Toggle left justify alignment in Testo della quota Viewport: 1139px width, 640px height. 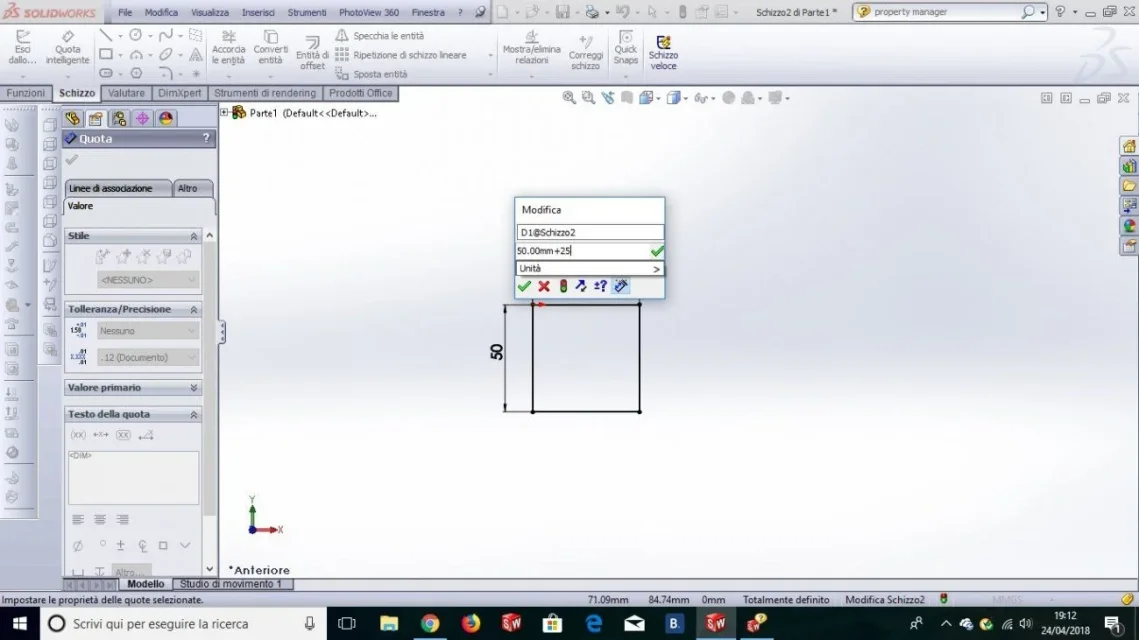coord(78,519)
